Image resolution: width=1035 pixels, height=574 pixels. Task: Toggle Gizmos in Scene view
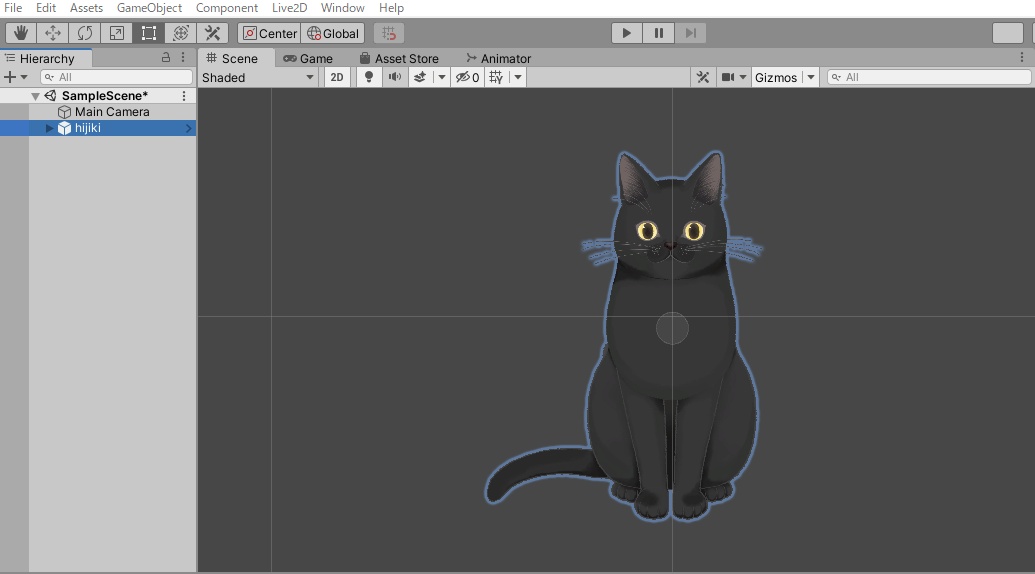click(776, 78)
